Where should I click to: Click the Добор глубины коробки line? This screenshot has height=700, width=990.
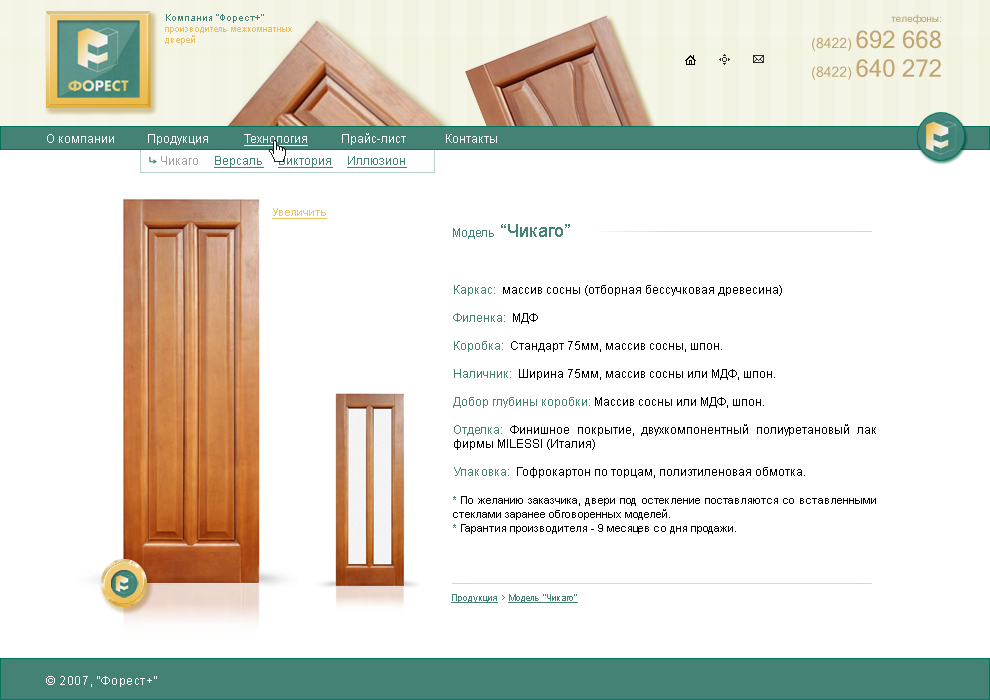pyautogui.click(x=609, y=401)
